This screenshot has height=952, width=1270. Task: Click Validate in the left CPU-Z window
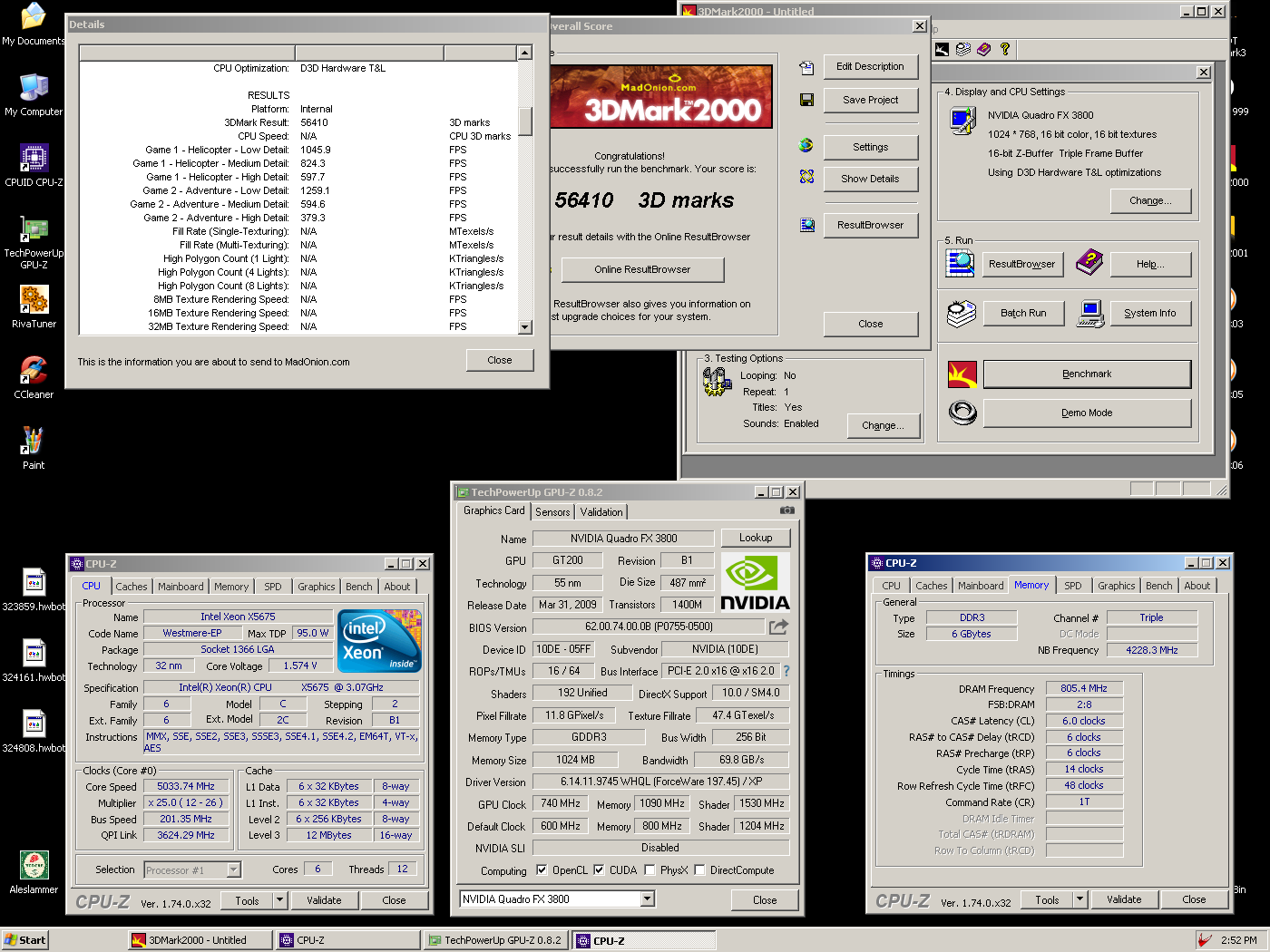coord(324,900)
